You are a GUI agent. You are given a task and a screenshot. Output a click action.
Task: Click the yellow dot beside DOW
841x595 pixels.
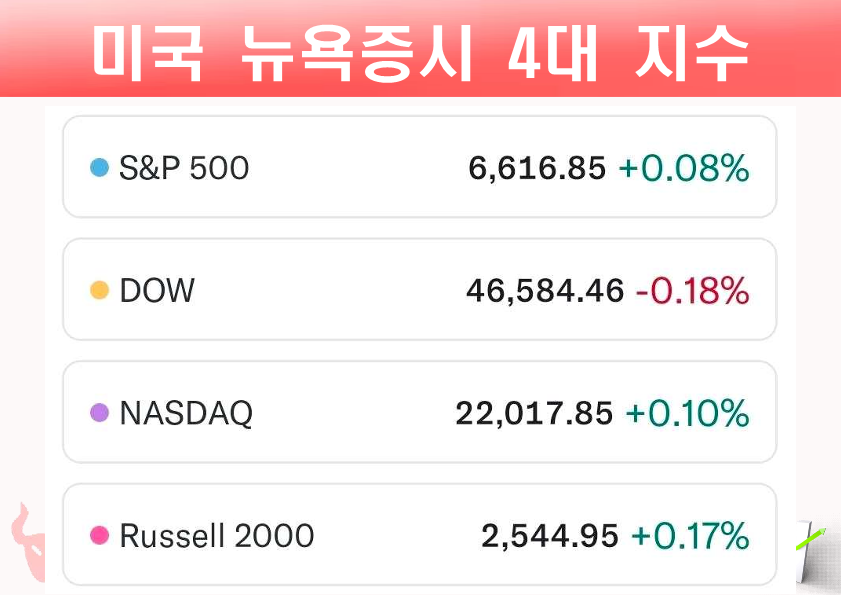99,291
